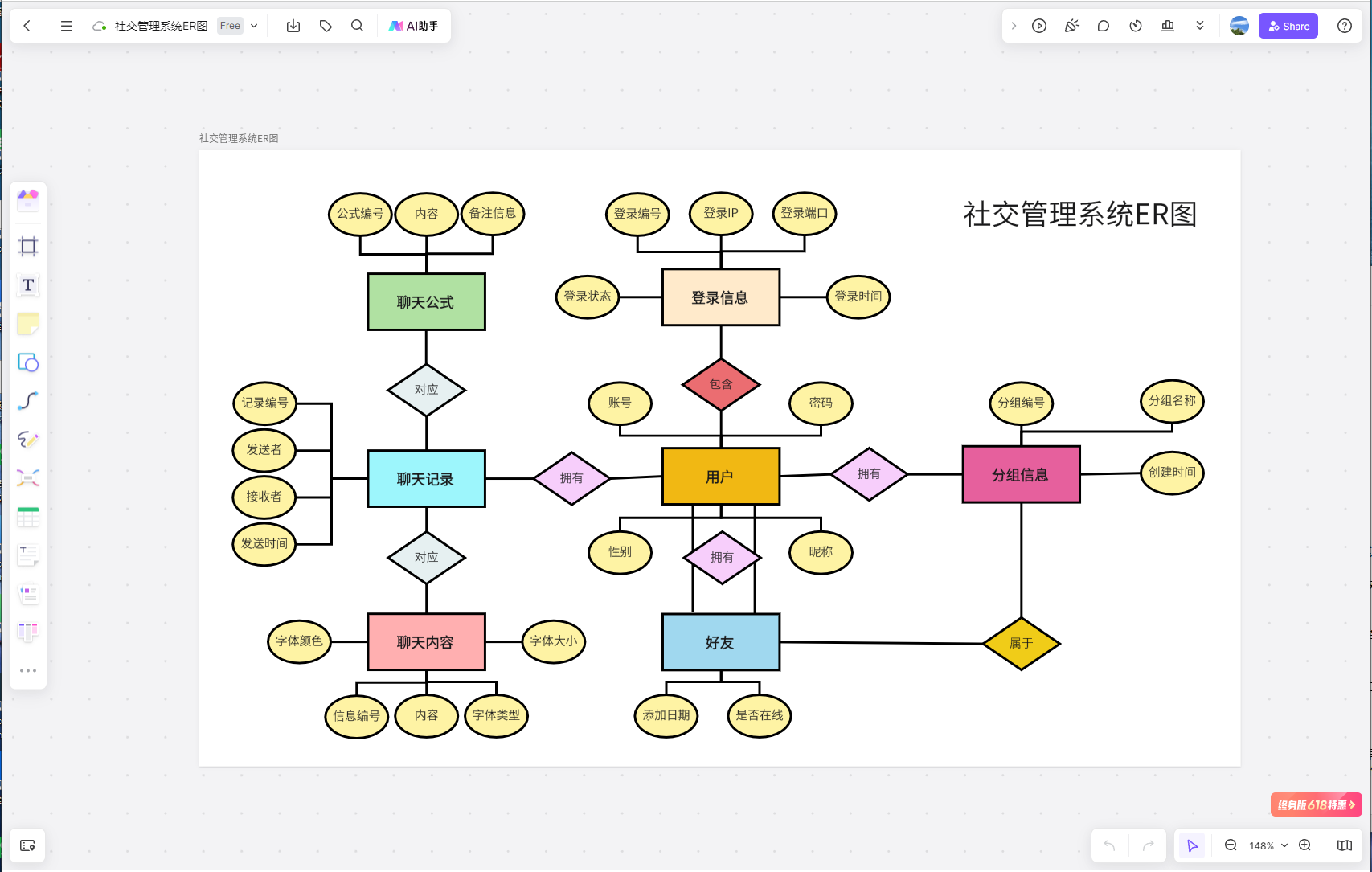The image size is (1372, 872).
Task: Click the Share button
Action: click(x=1288, y=26)
